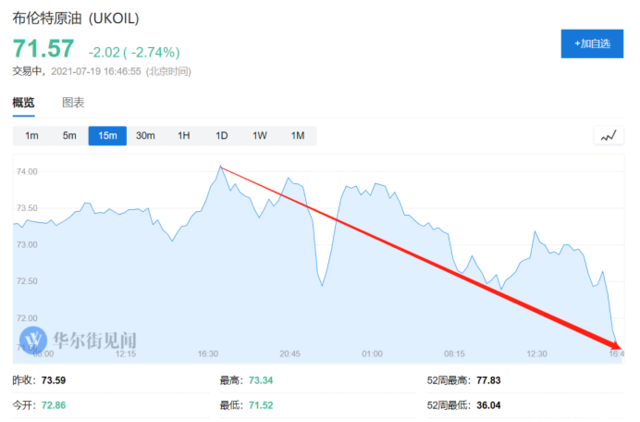Switch to the 概览 tab
The height and width of the screenshot is (422, 640).
coord(24,102)
